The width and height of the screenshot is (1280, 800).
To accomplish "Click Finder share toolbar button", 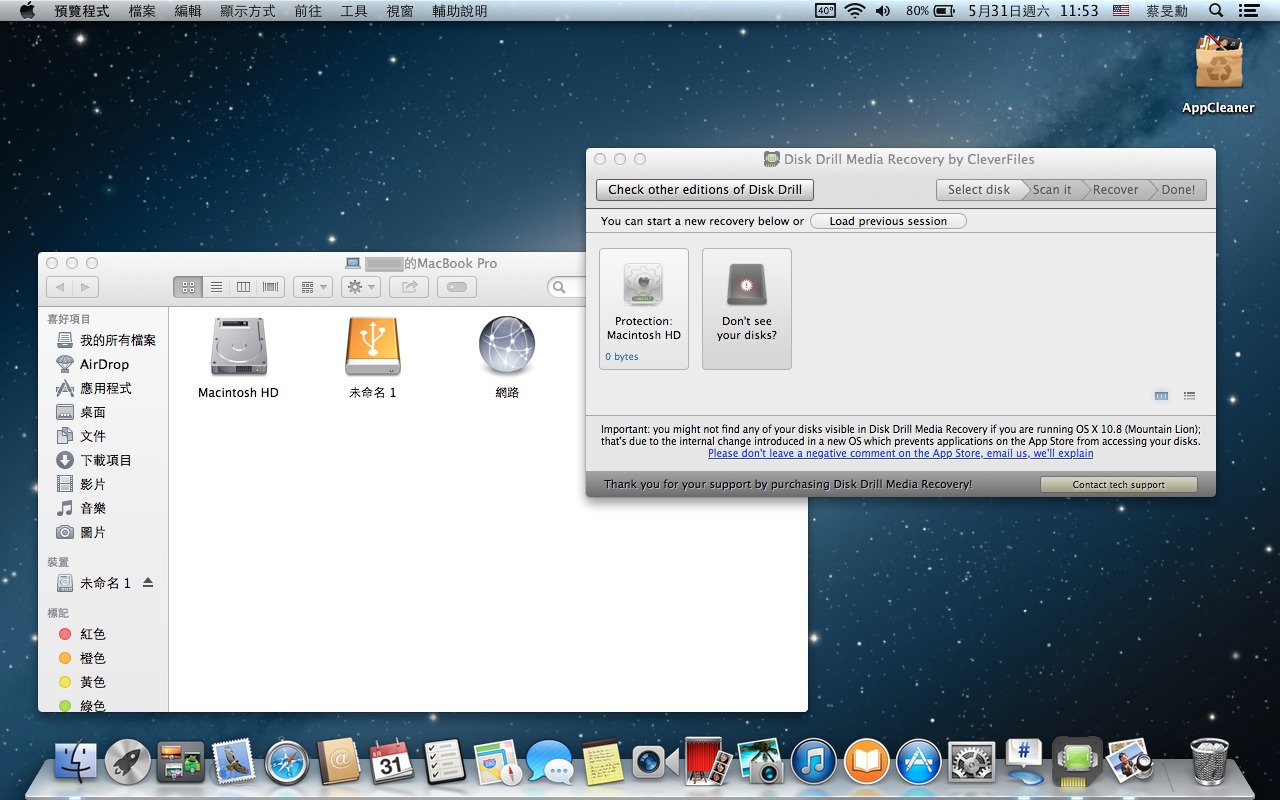I will click(x=408, y=287).
